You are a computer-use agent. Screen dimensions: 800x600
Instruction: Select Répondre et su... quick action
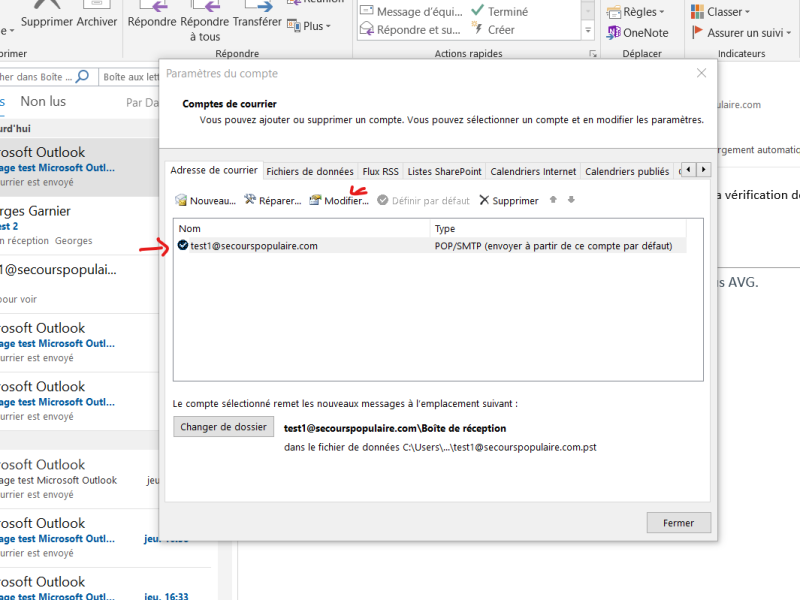[x=411, y=30]
